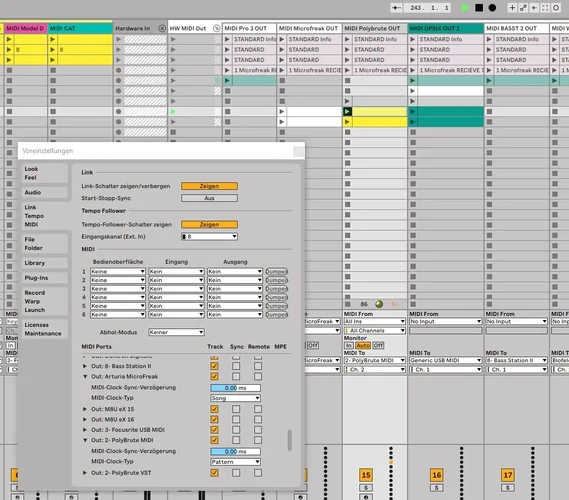569x500 pixels.
Task: Expand Out: M8U eX 15 port
Action: (85, 409)
